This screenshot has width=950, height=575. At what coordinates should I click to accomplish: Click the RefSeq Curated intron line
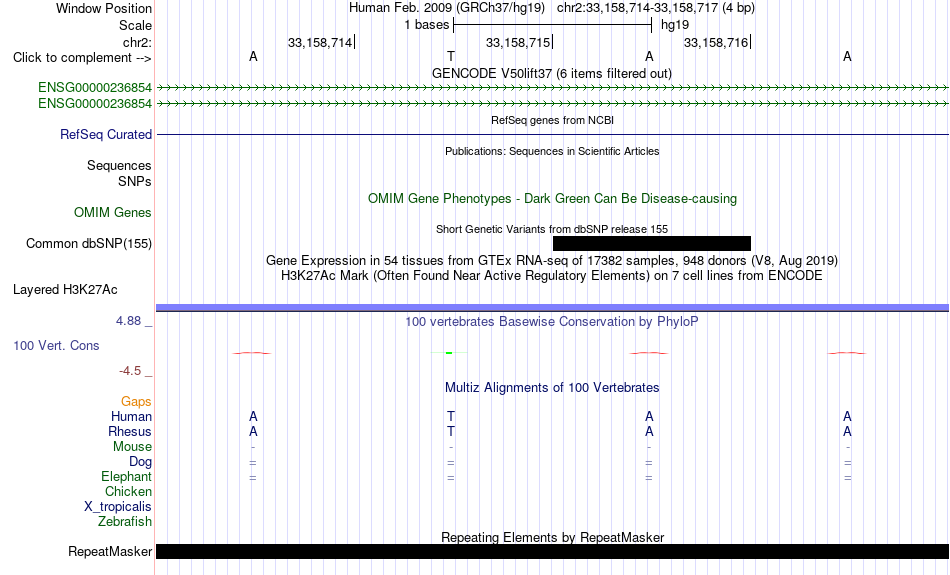(x=552, y=135)
